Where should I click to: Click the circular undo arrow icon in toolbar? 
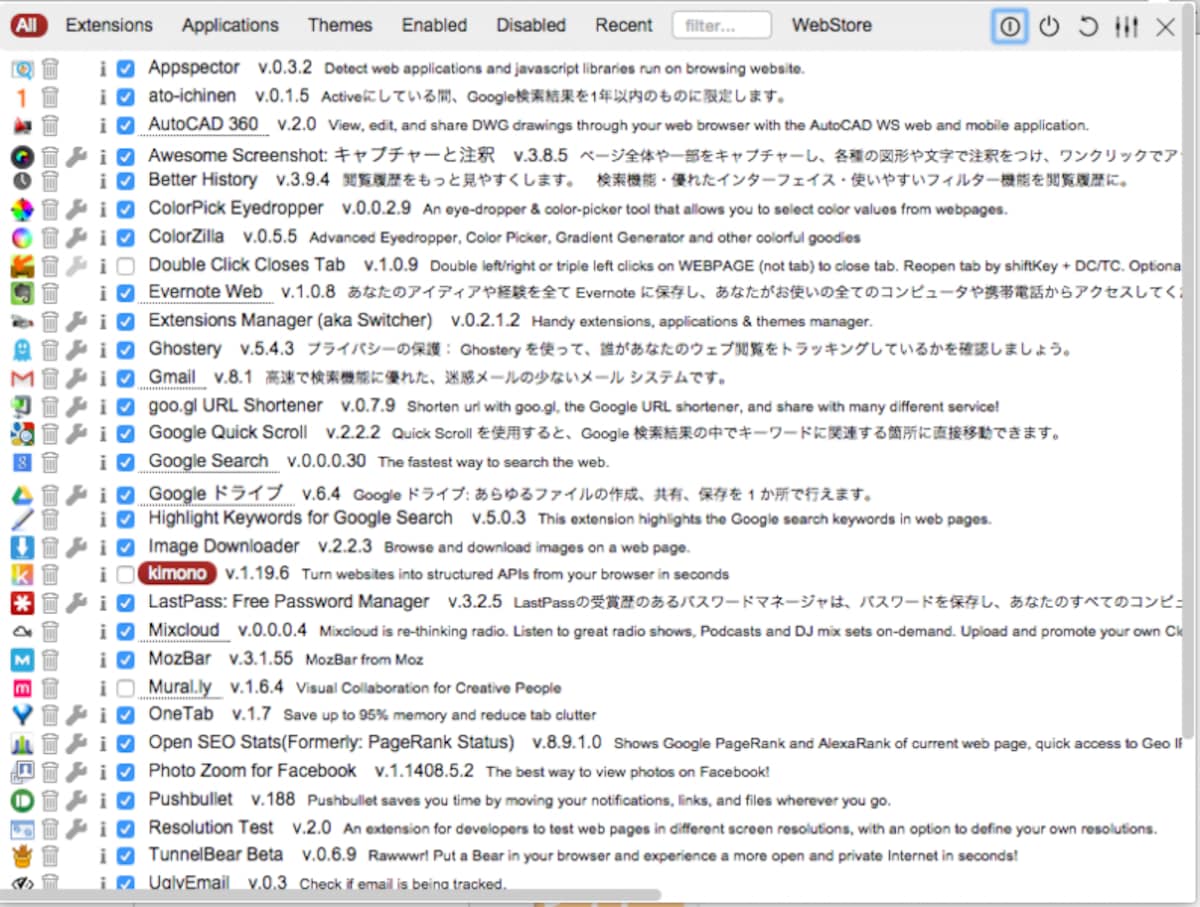tap(1088, 27)
